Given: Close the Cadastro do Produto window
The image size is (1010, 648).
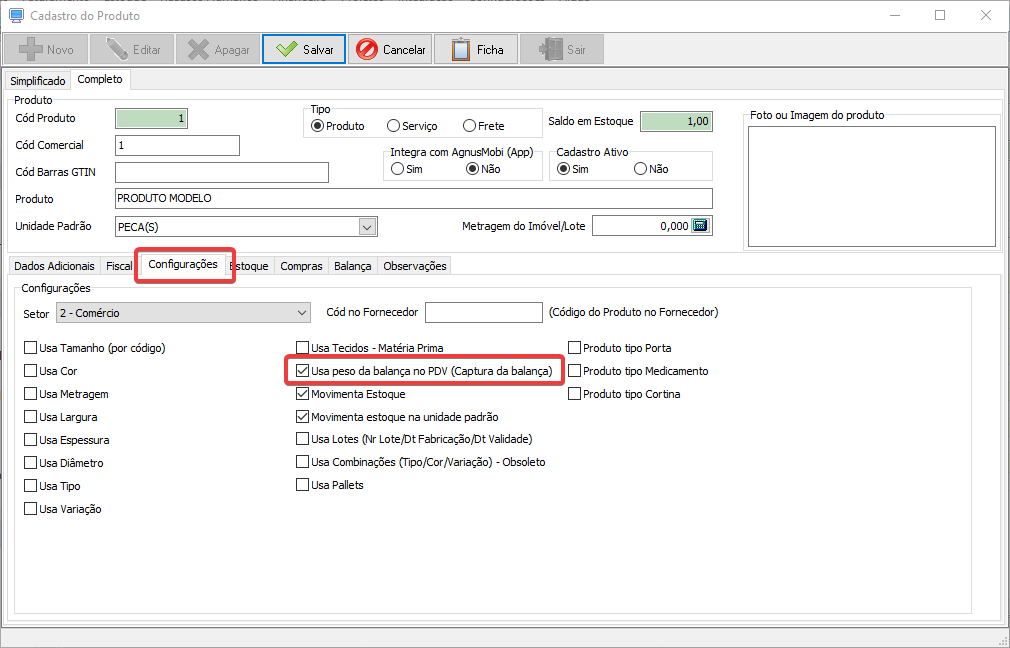Looking at the screenshot, I should coord(986,15).
